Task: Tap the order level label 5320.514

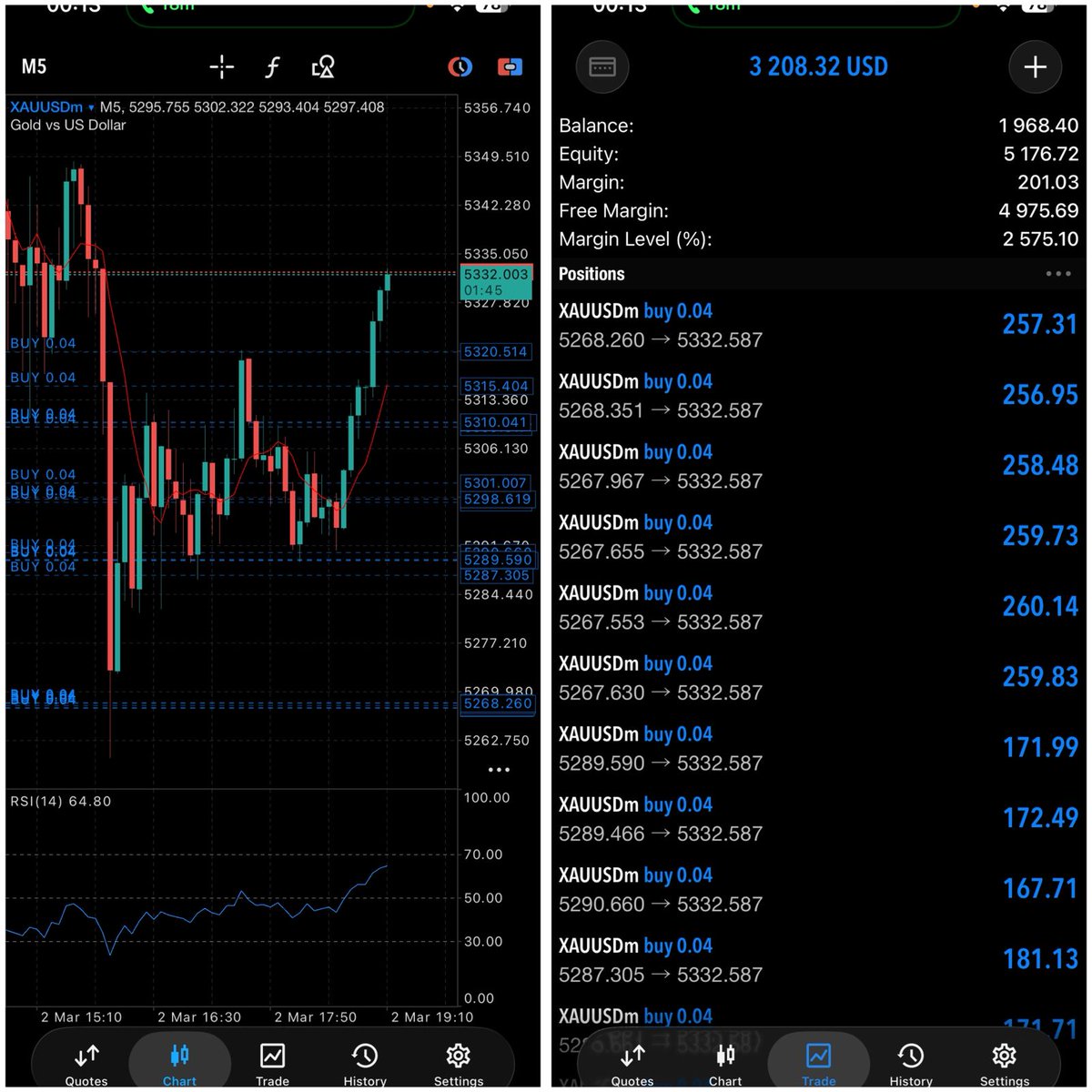Action: pyautogui.click(x=496, y=352)
